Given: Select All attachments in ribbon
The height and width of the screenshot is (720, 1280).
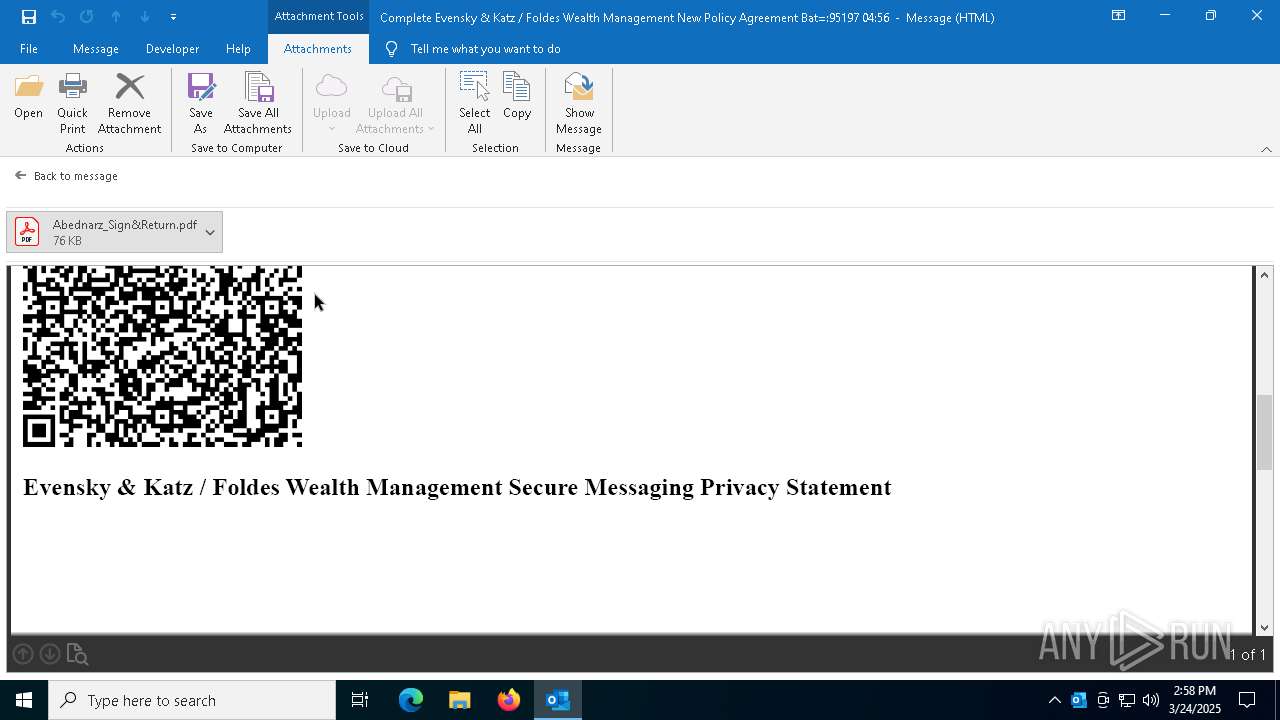Looking at the screenshot, I should [474, 104].
